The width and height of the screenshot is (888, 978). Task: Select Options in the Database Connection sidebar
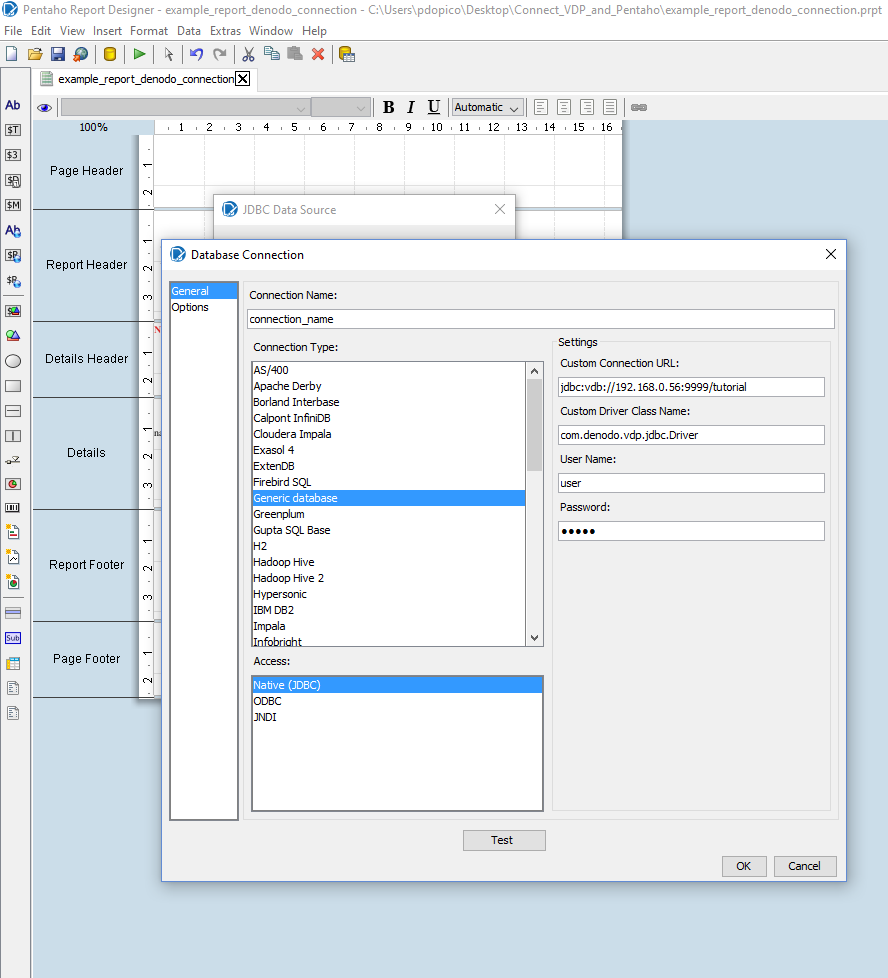tap(190, 307)
